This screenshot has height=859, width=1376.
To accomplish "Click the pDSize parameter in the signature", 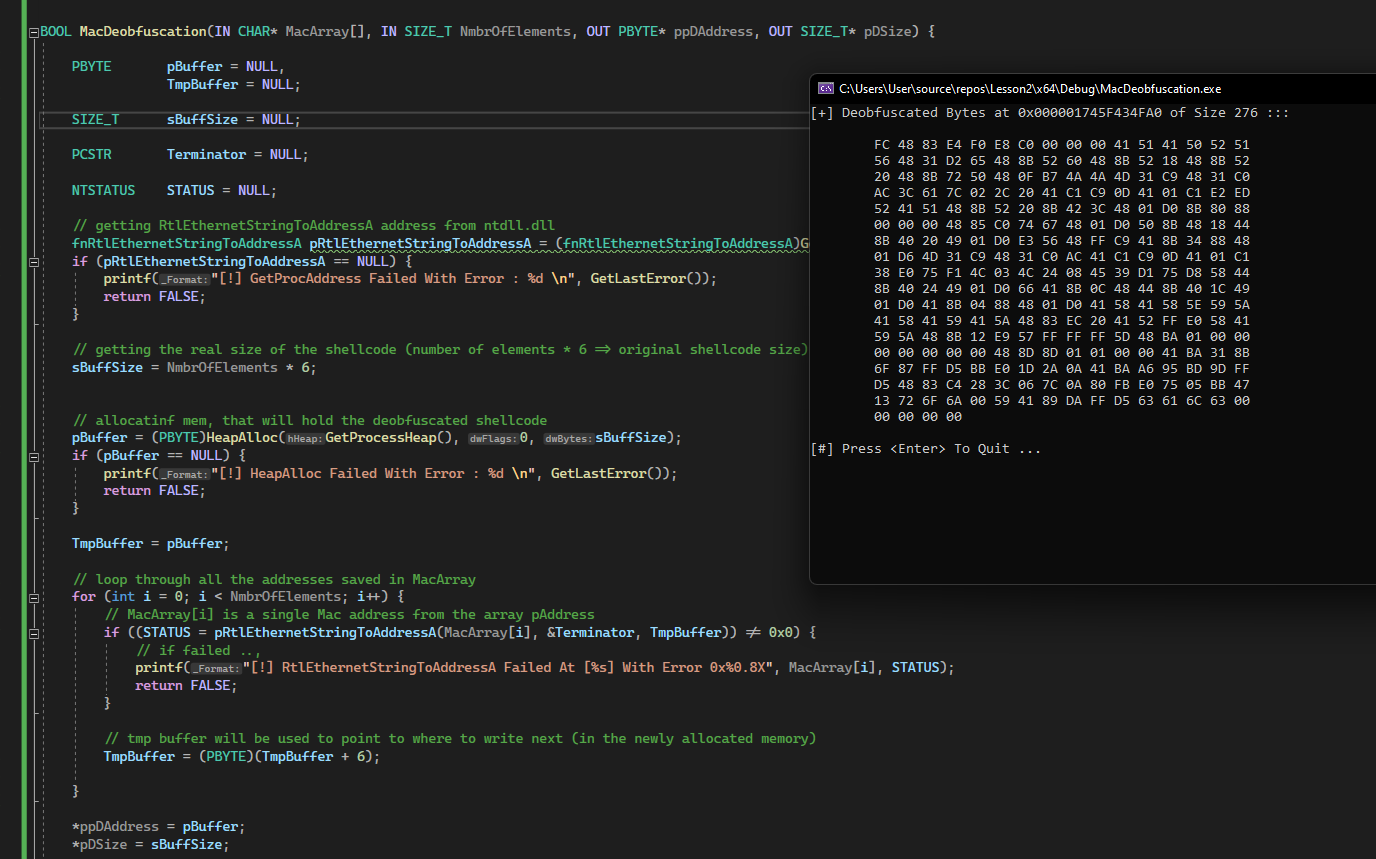I will 888,32.
